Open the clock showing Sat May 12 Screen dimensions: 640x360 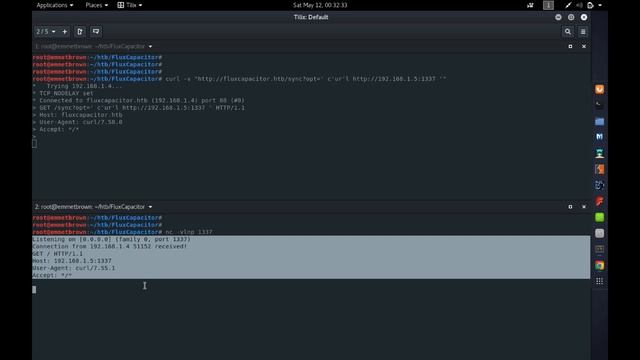point(320,5)
